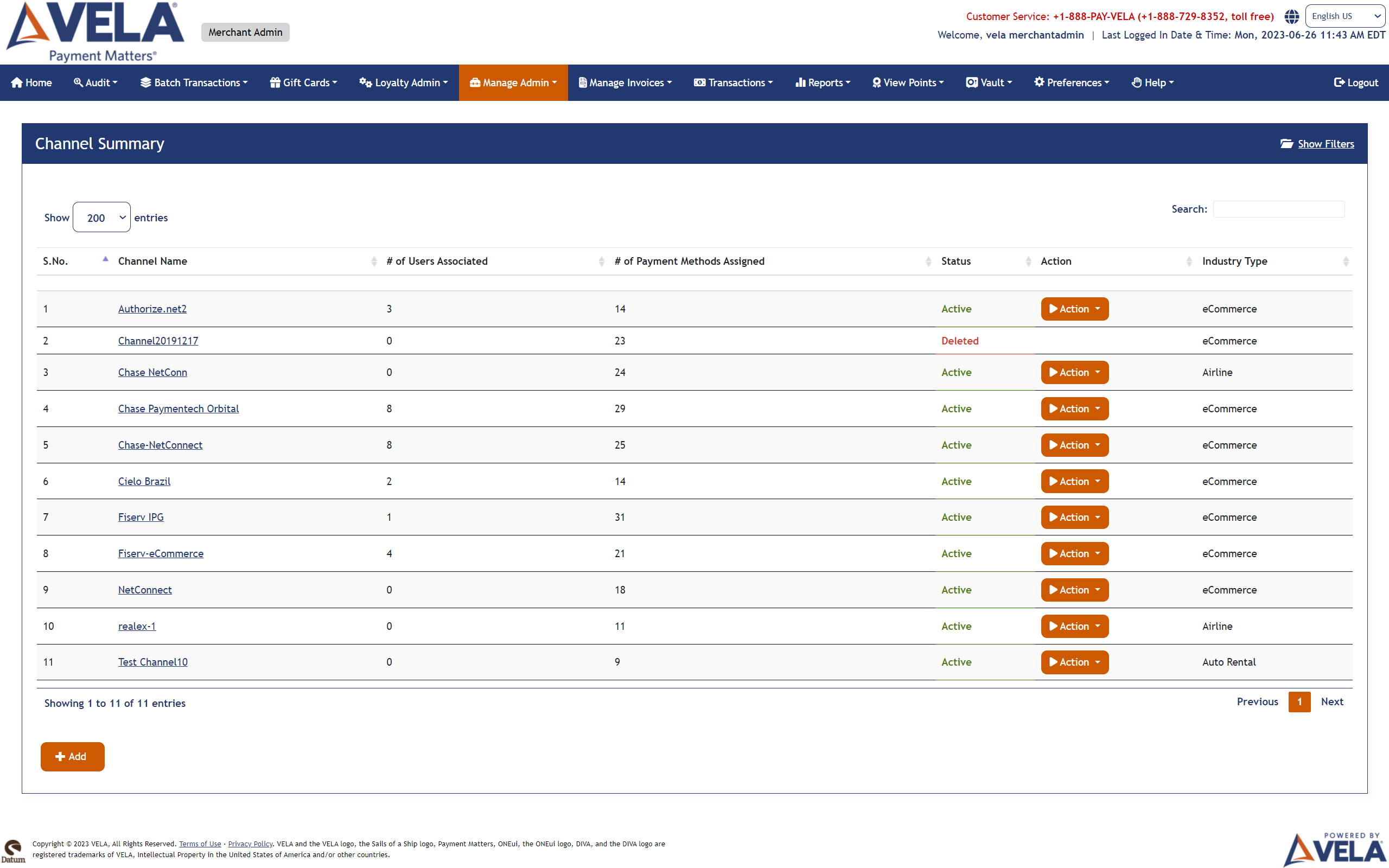Open the Chase Paymentech Orbital link

(x=178, y=409)
